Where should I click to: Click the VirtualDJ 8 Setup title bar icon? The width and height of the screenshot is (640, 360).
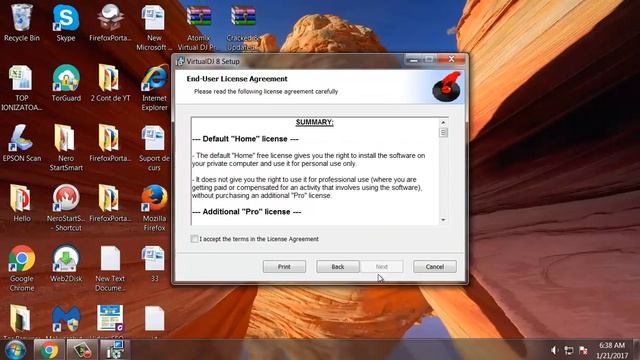[x=180, y=61]
